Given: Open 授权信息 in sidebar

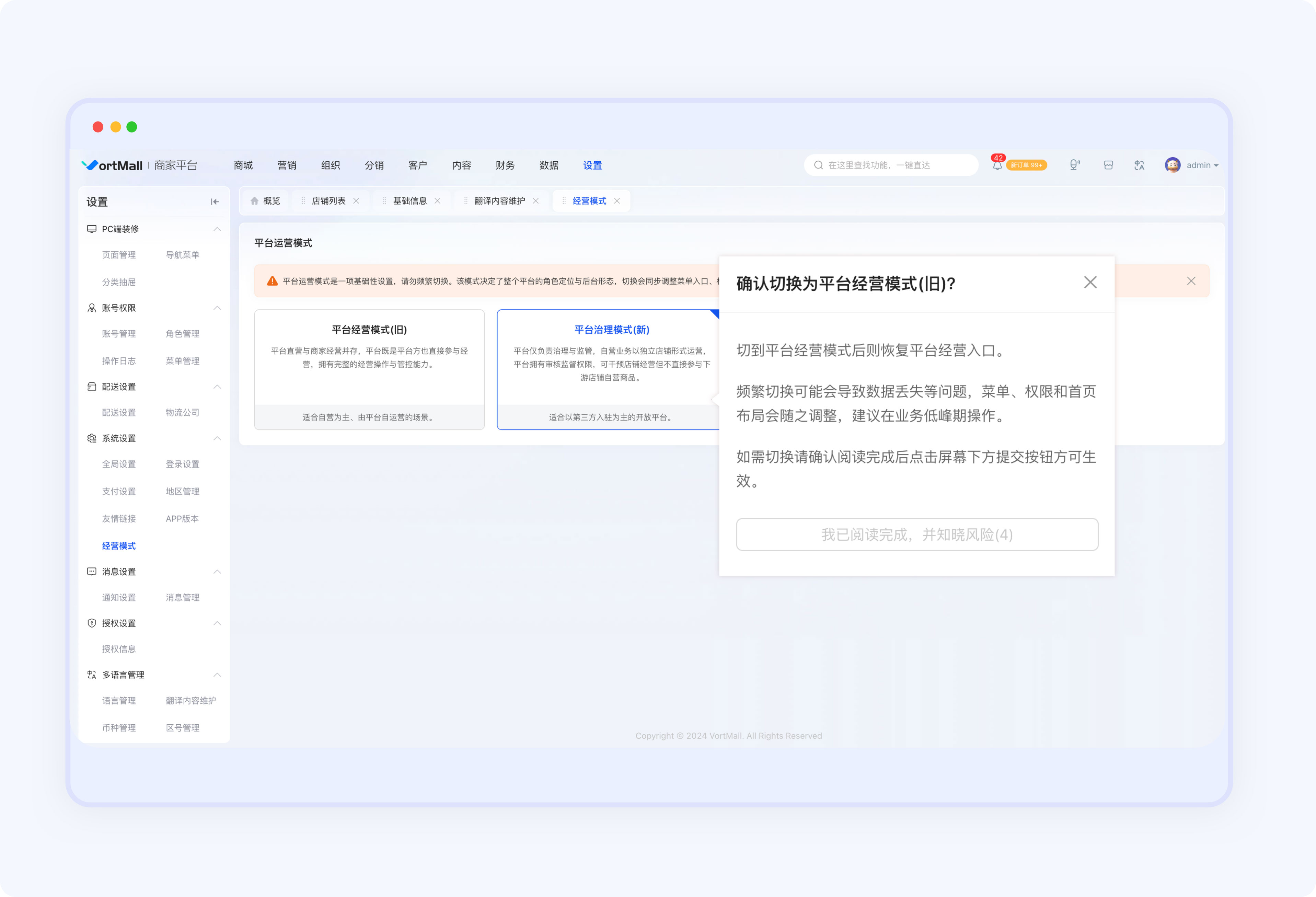Looking at the screenshot, I should [x=119, y=649].
